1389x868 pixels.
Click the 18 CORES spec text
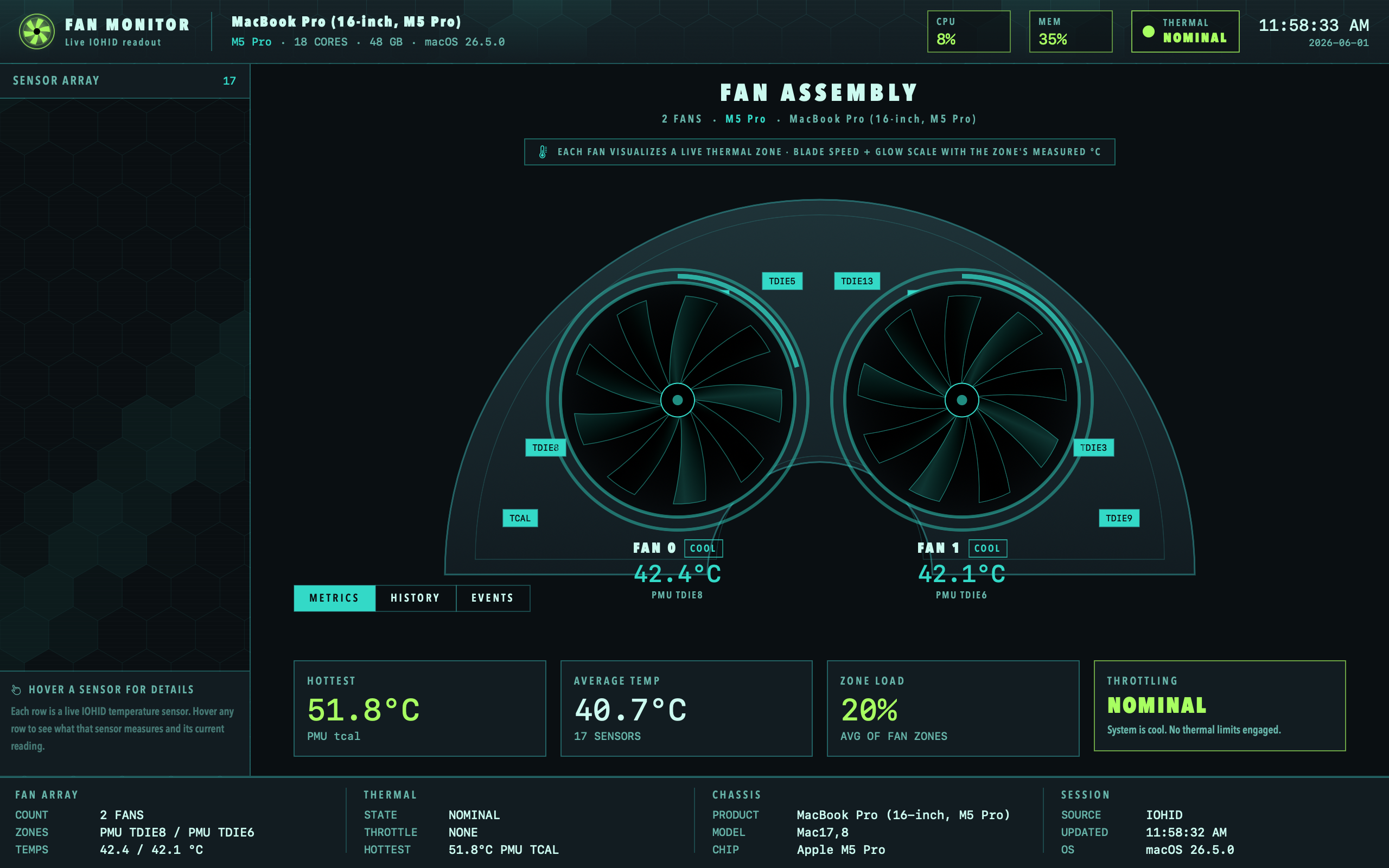click(320, 42)
